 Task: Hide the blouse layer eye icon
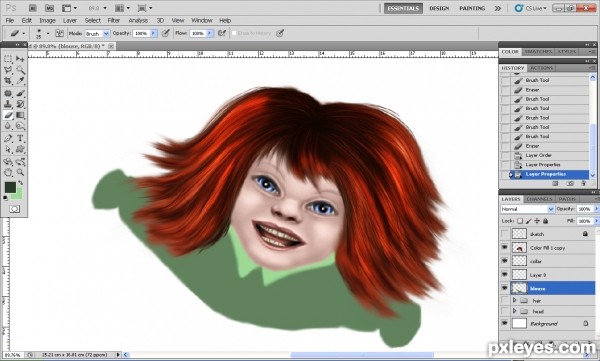pos(505,288)
